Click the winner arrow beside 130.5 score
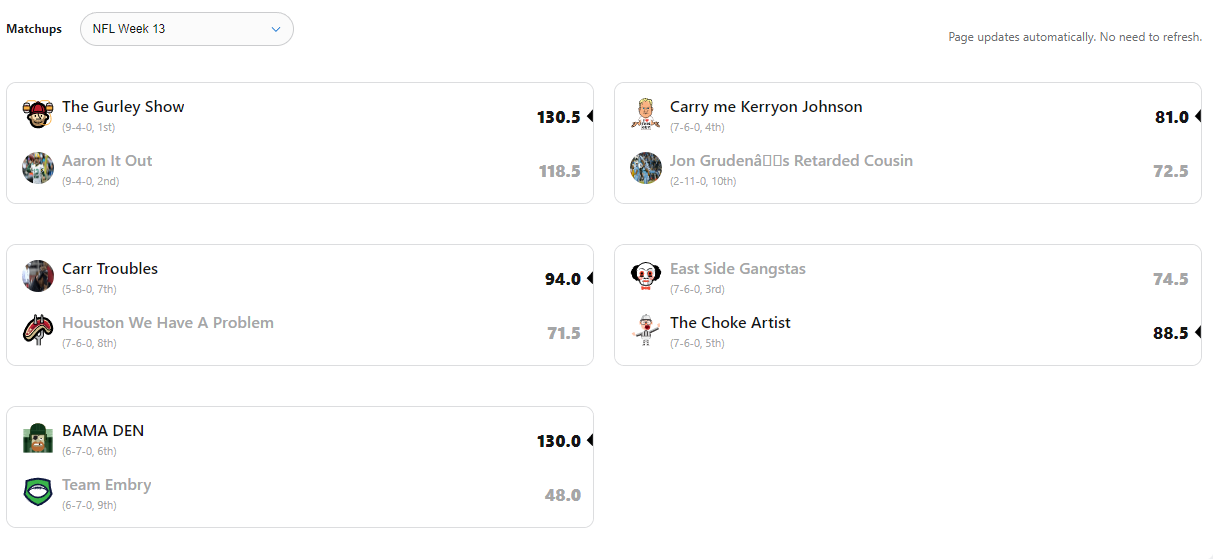The image size is (1213, 559). pyautogui.click(x=590, y=116)
